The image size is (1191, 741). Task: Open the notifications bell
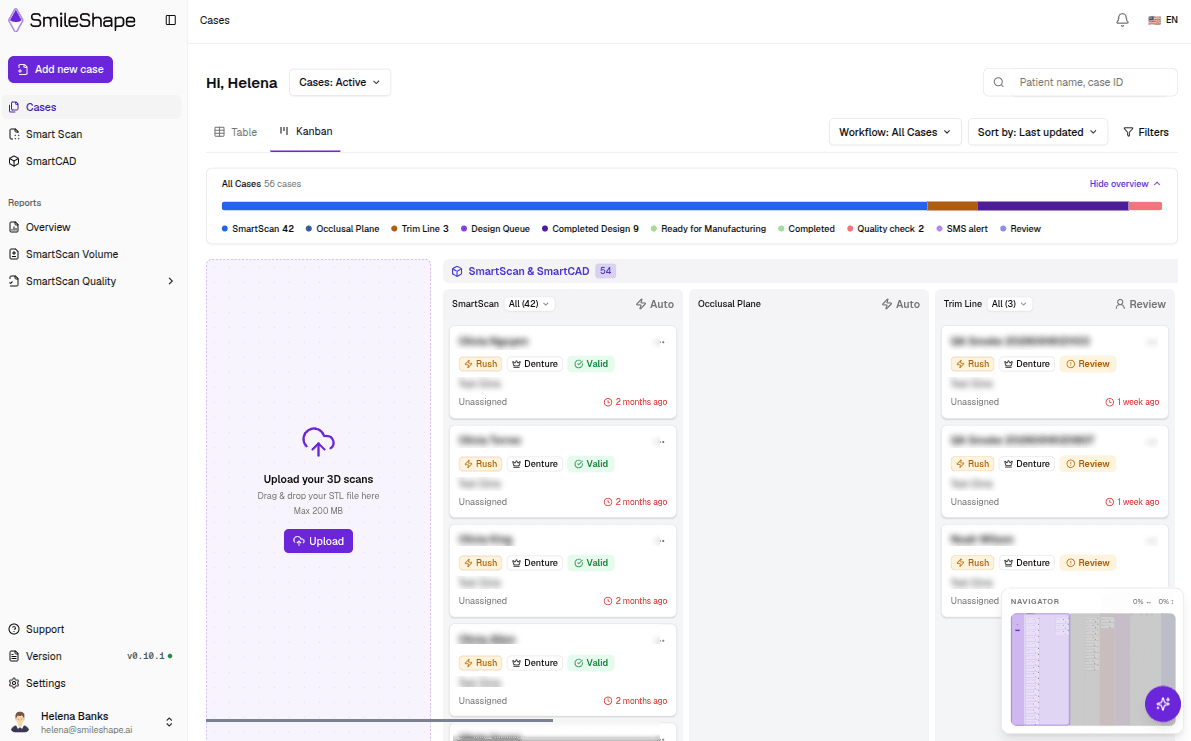click(x=1122, y=20)
